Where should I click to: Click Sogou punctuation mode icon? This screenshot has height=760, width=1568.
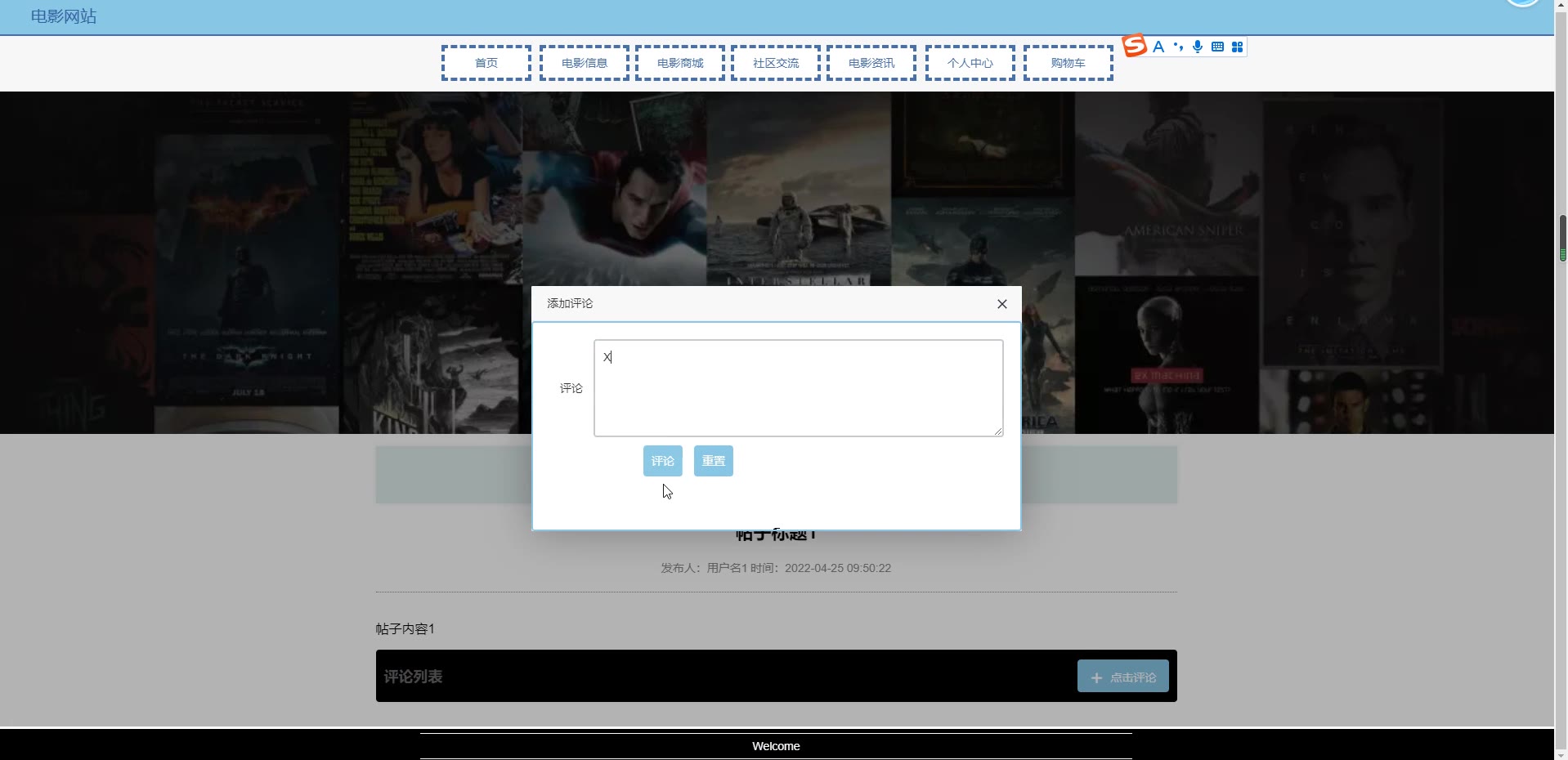1178,47
